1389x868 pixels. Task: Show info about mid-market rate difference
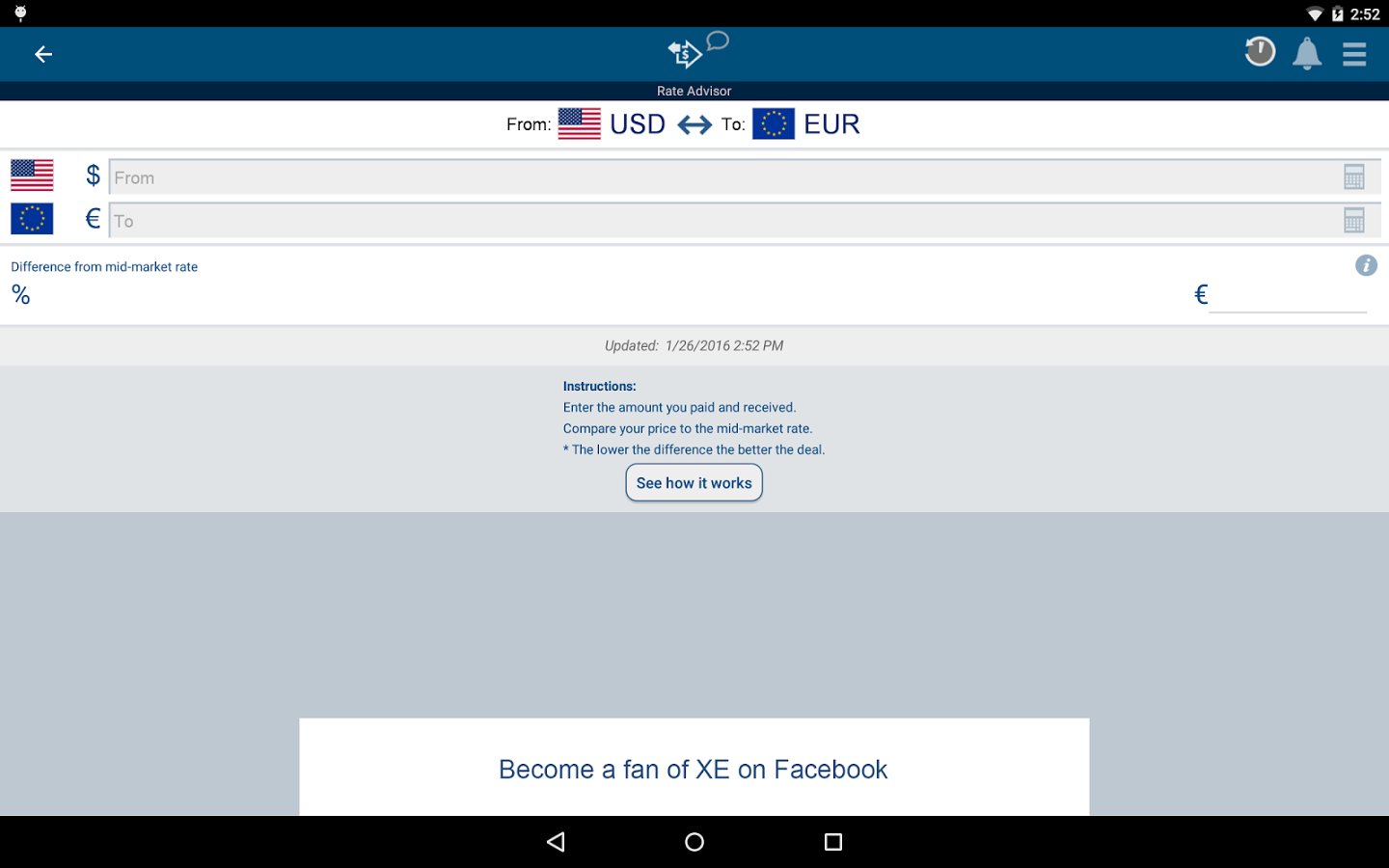click(1366, 265)
